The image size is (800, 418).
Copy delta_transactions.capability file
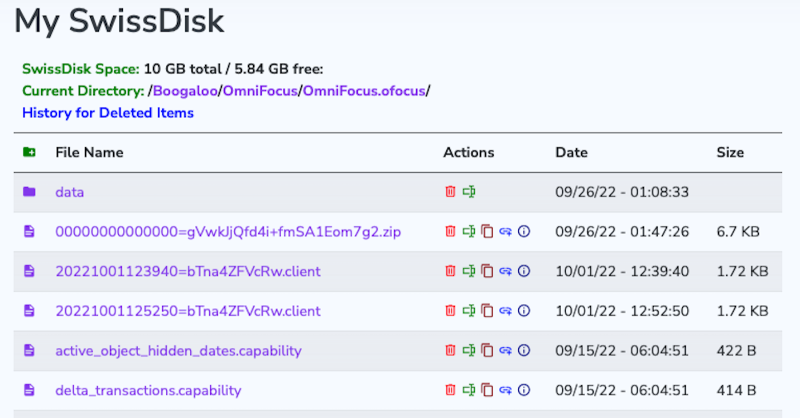[487, 390]
